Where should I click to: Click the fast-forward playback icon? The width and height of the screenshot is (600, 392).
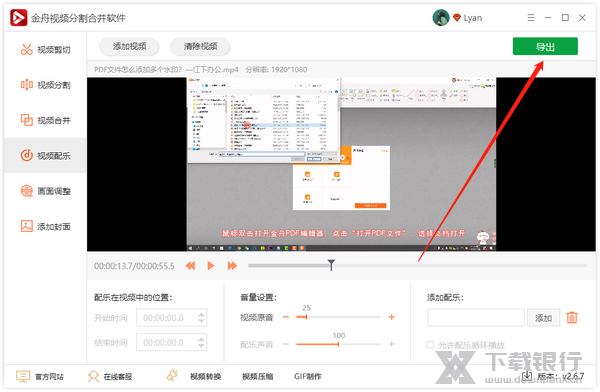pos(232,266)
